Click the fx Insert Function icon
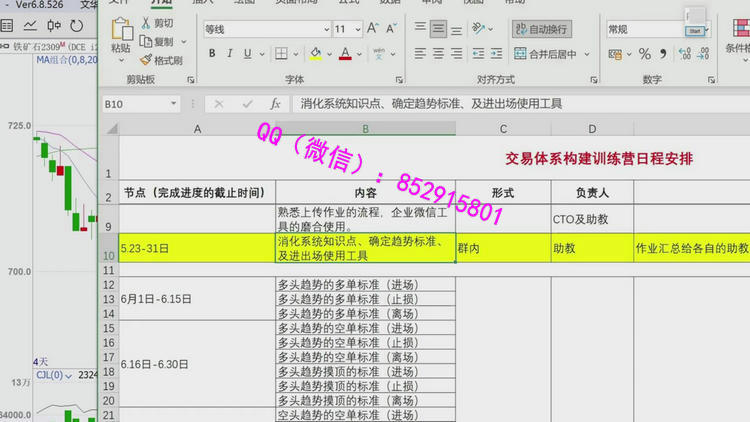This screenshot has height=422, width=750. [275, 104]
